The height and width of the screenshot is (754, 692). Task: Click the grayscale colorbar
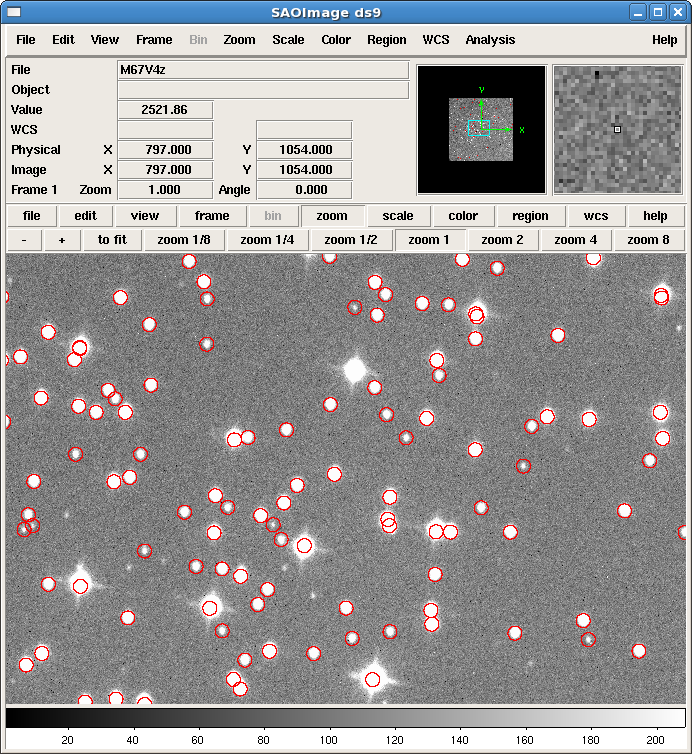pos(346,717)
